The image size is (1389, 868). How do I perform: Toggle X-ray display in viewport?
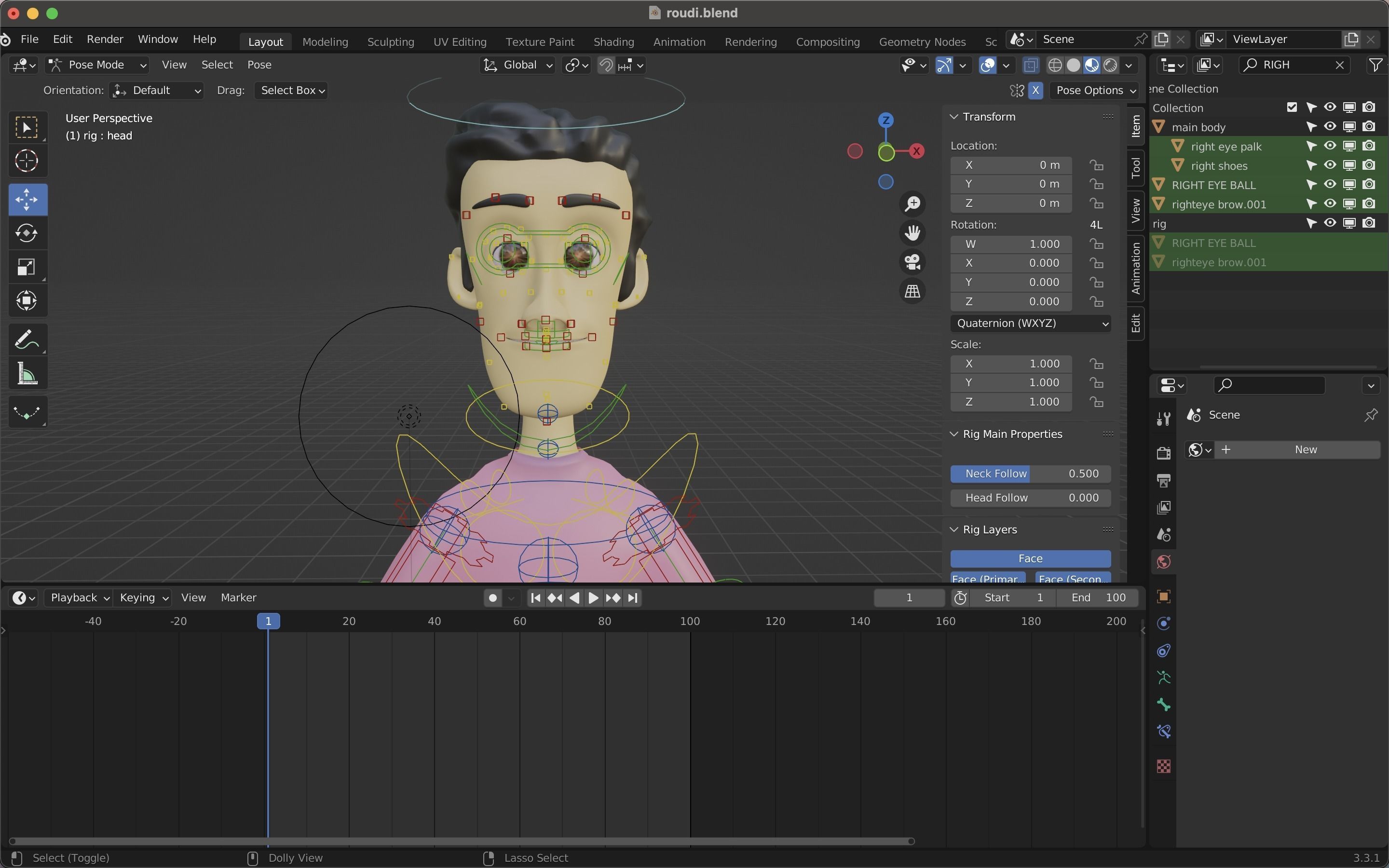pos(1030,65)
